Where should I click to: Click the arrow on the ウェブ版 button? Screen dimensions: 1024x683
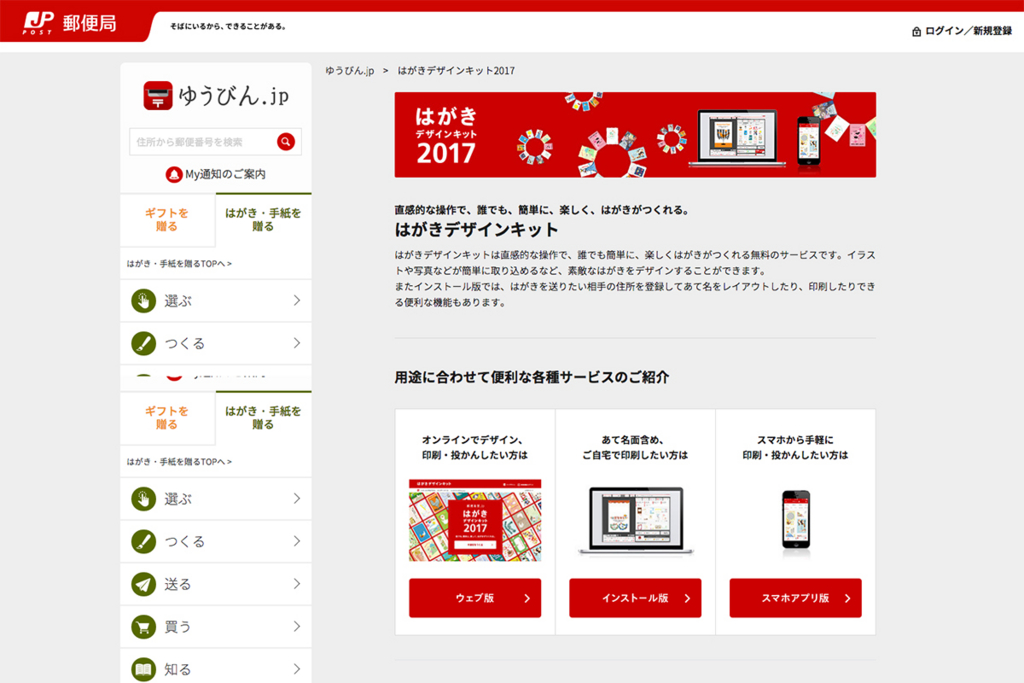tap(527, 598)
